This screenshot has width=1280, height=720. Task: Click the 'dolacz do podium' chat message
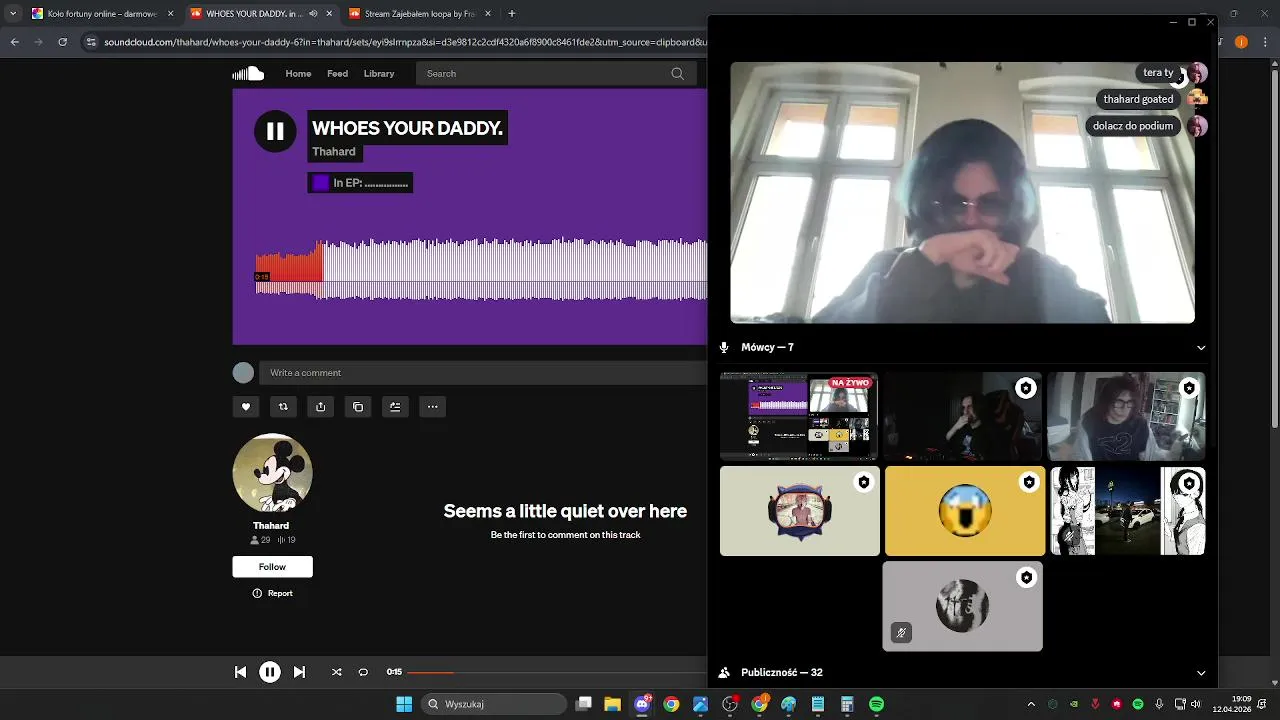[1132, 126]
